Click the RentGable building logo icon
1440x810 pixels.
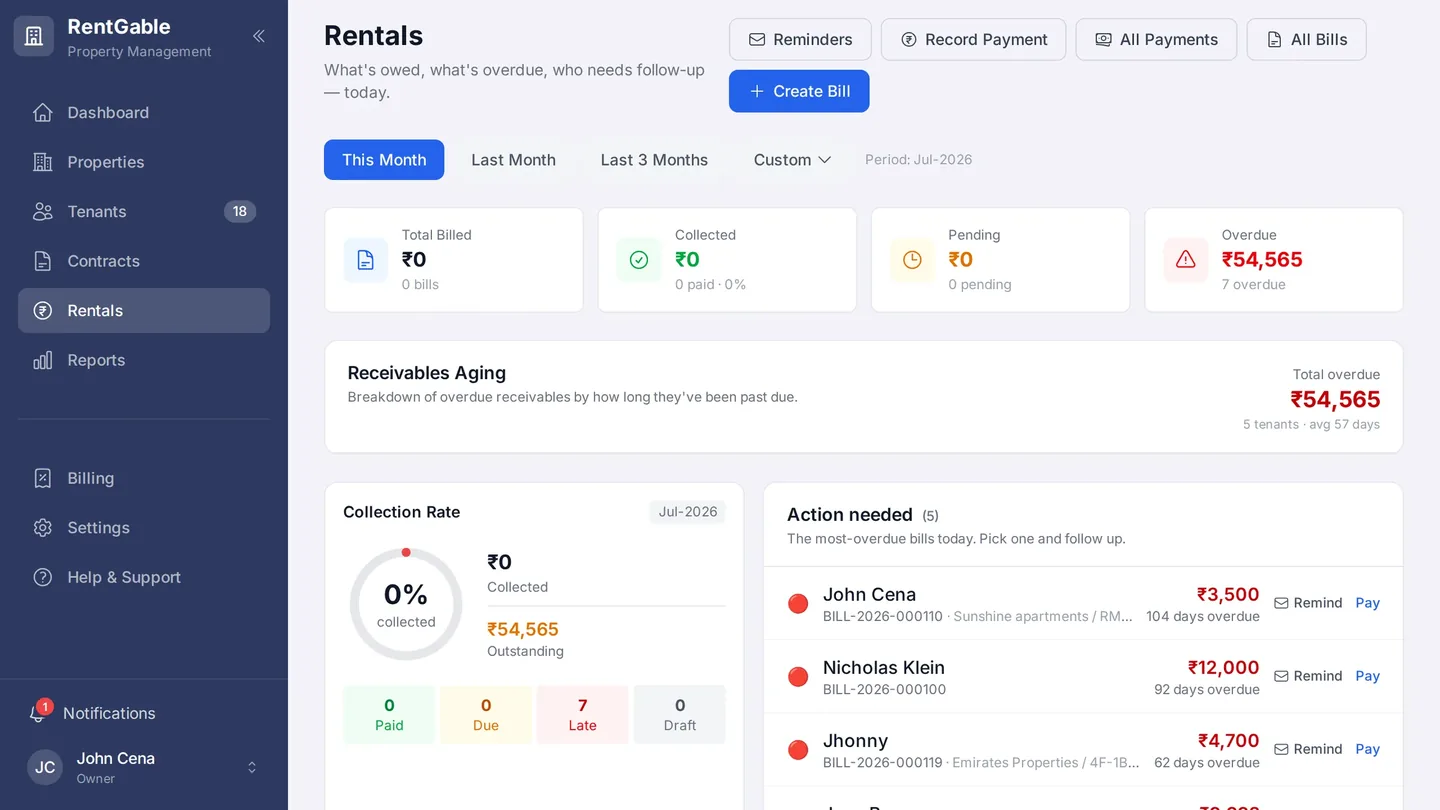click(34, 36)
